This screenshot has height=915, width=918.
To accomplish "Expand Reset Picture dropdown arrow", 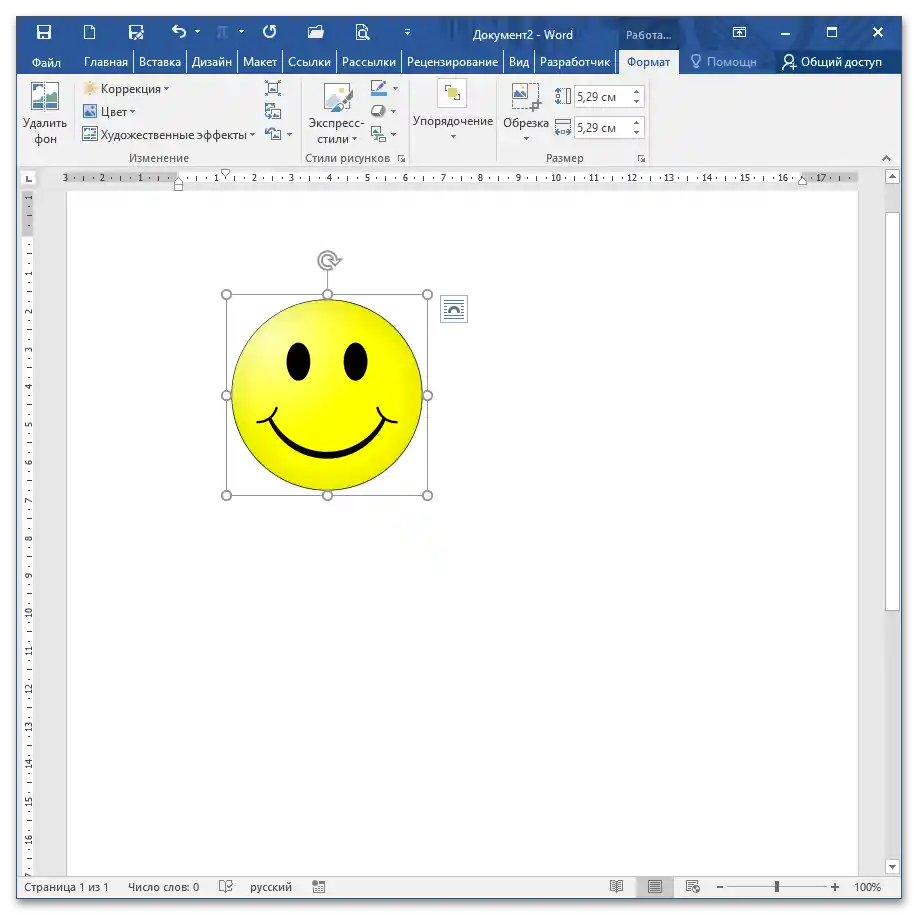I will 289,135.
